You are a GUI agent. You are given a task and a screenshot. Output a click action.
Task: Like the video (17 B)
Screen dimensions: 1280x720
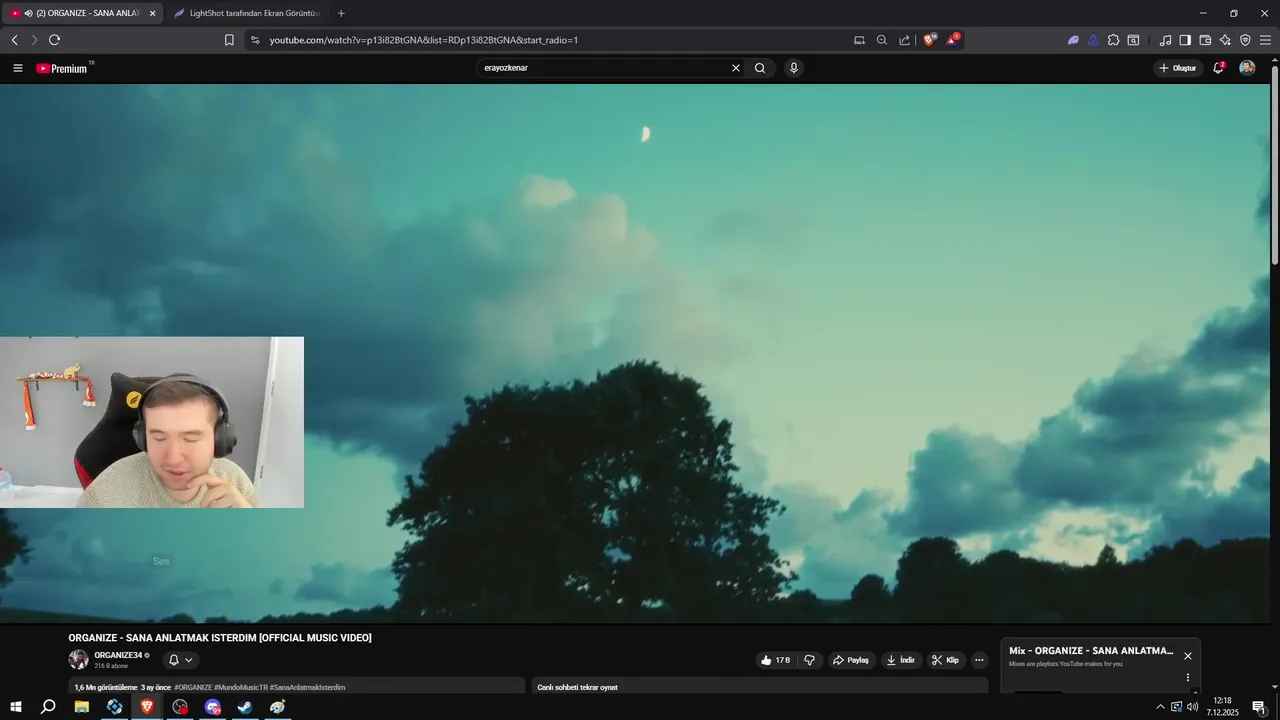pyautogui.click(x=776, y=660)
